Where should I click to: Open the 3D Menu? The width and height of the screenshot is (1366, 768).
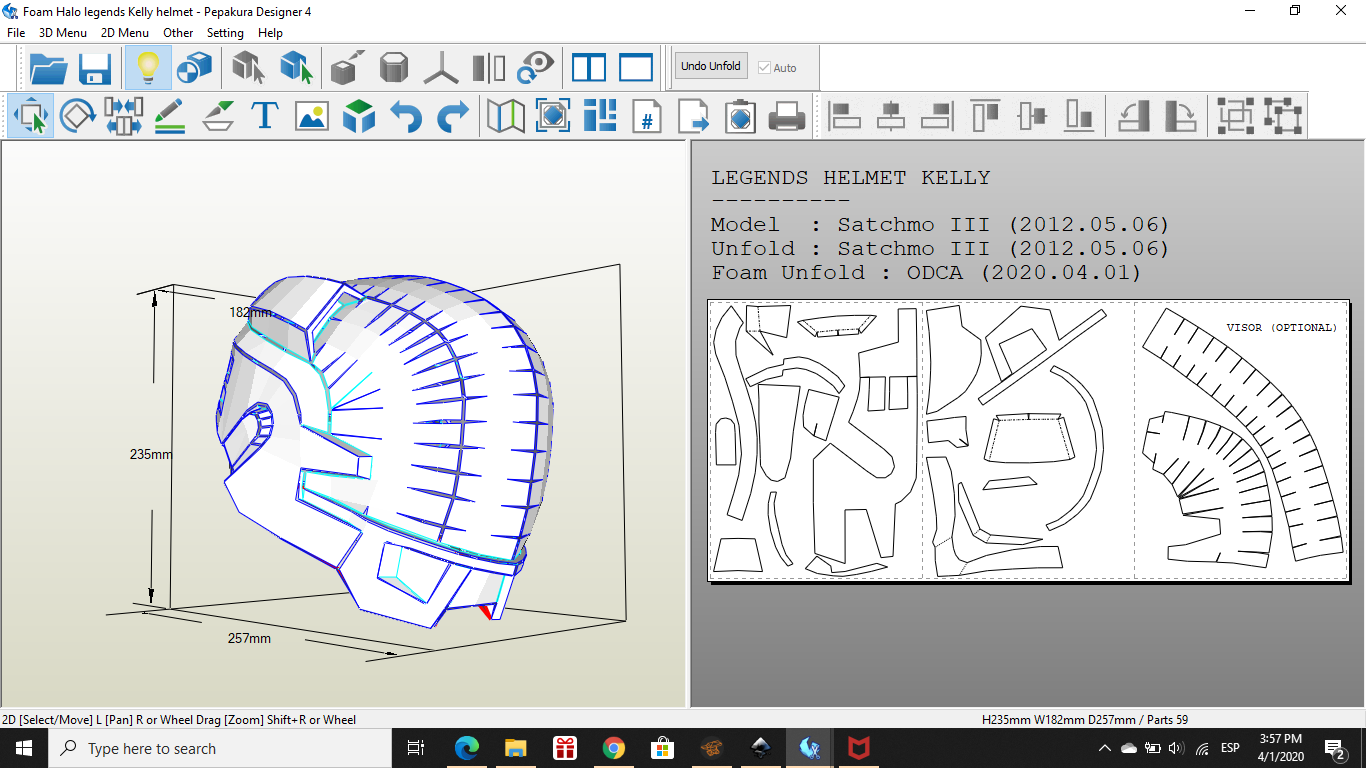coord(62,33)
